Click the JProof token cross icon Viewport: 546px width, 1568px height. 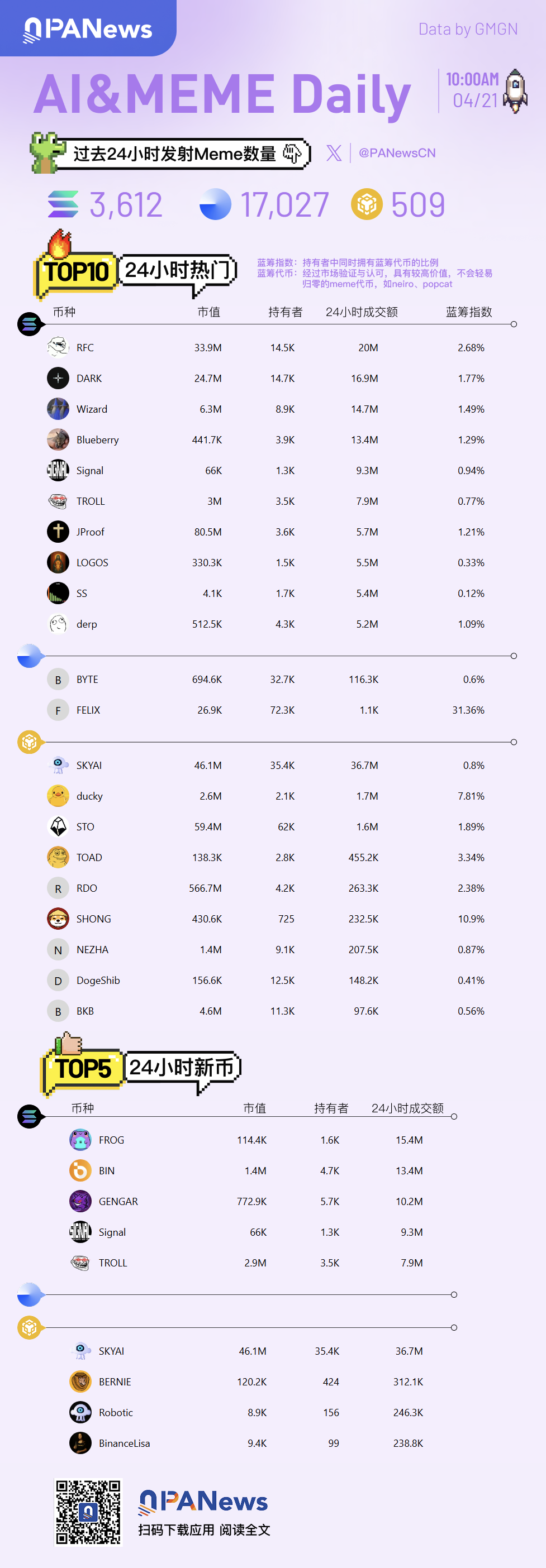pyautogui.click(x=58, y=532)
